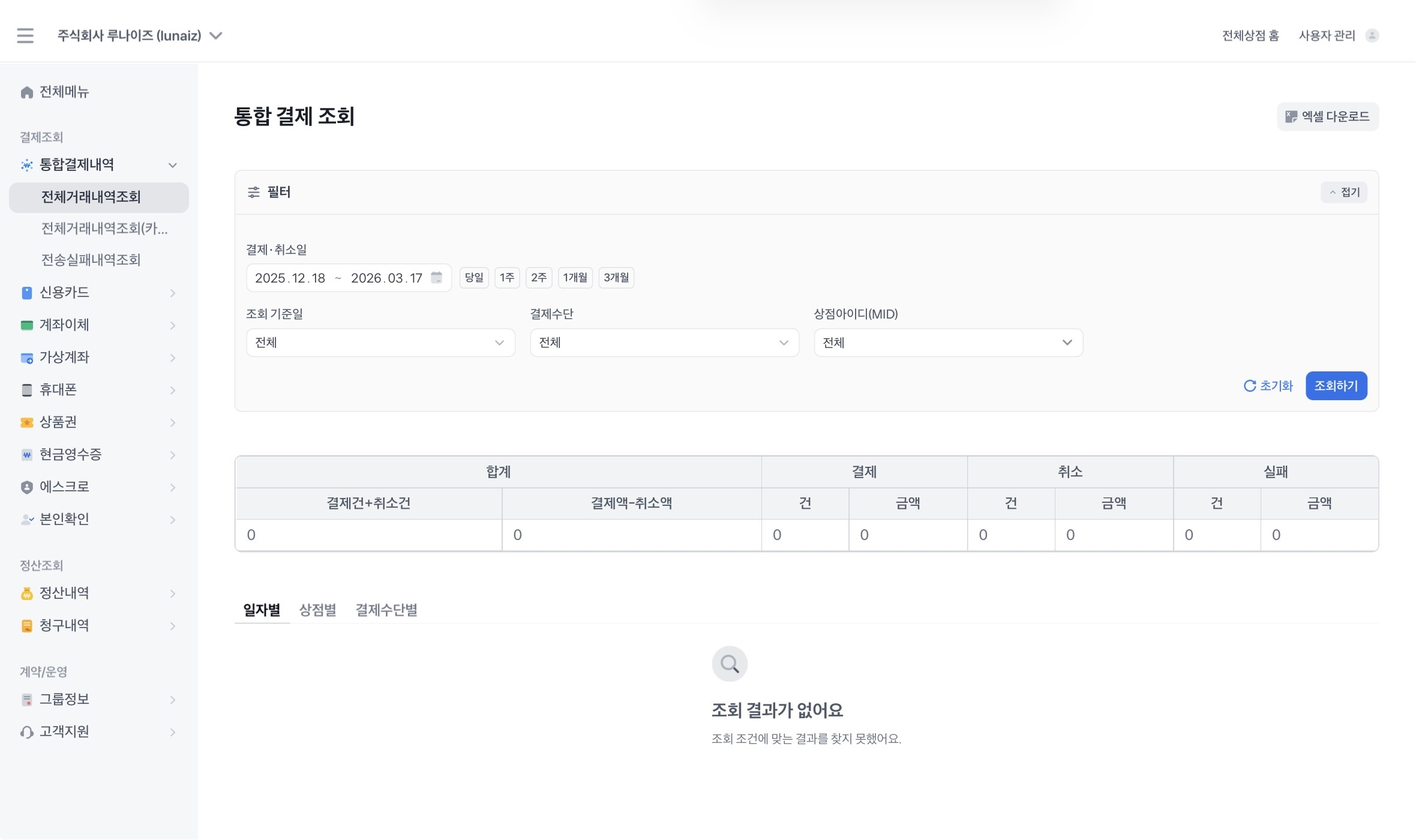Click the calendar icon in date field

click(x=437, y=277)
